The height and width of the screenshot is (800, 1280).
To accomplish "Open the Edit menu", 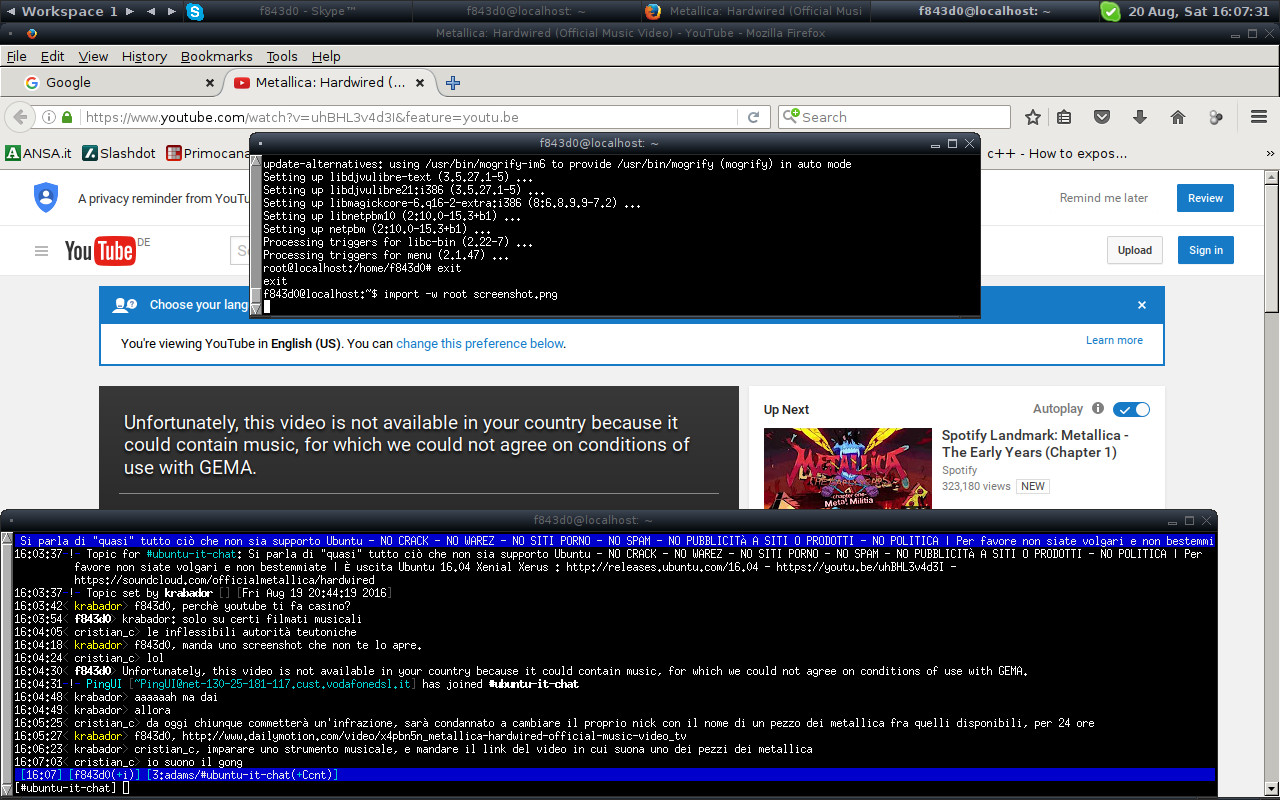I will tap(52, 56).
